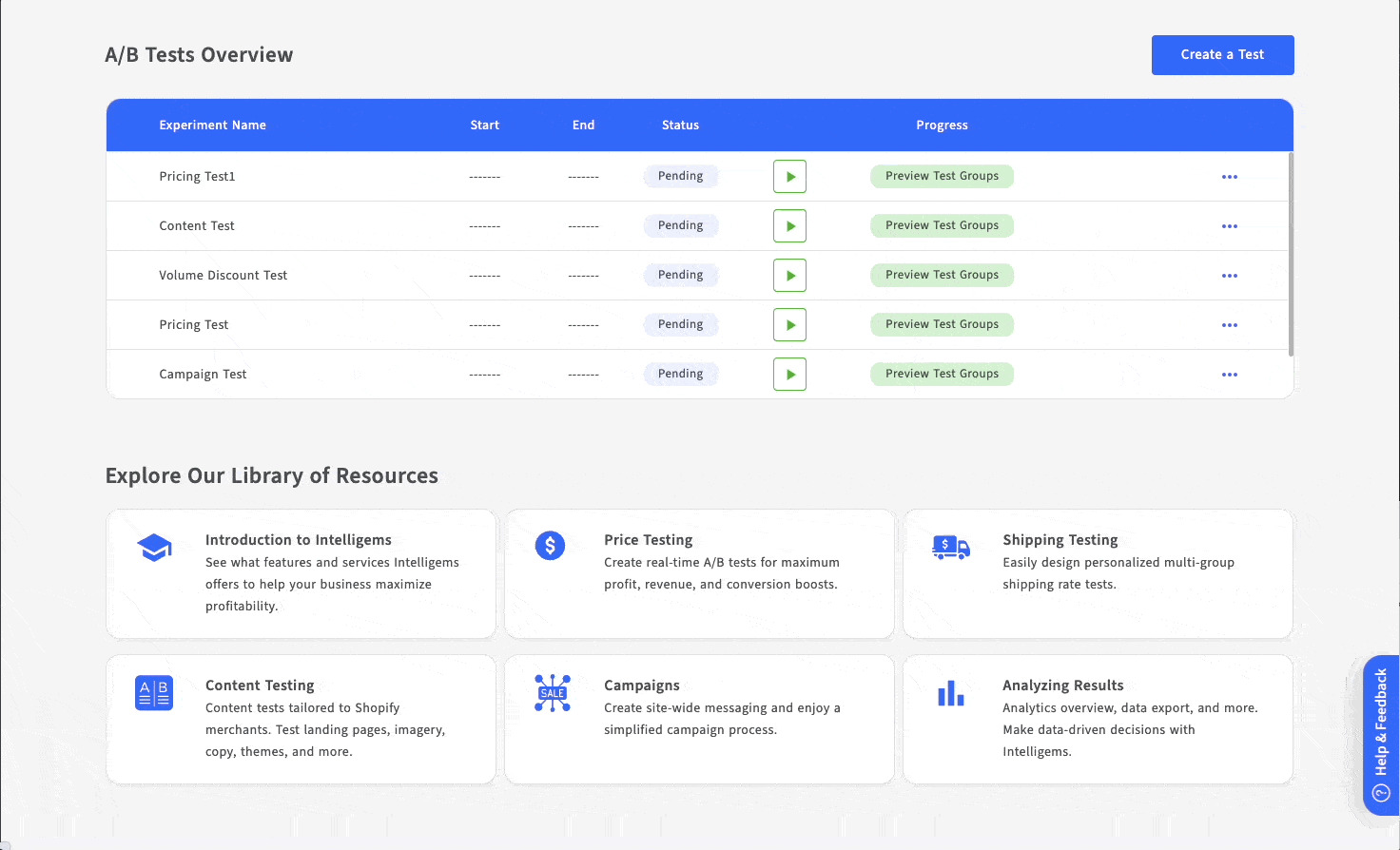Click the Experiment Name column header
Image resolution: width=1400 pixels, height=850 pixels.
[x=213, y=125]
